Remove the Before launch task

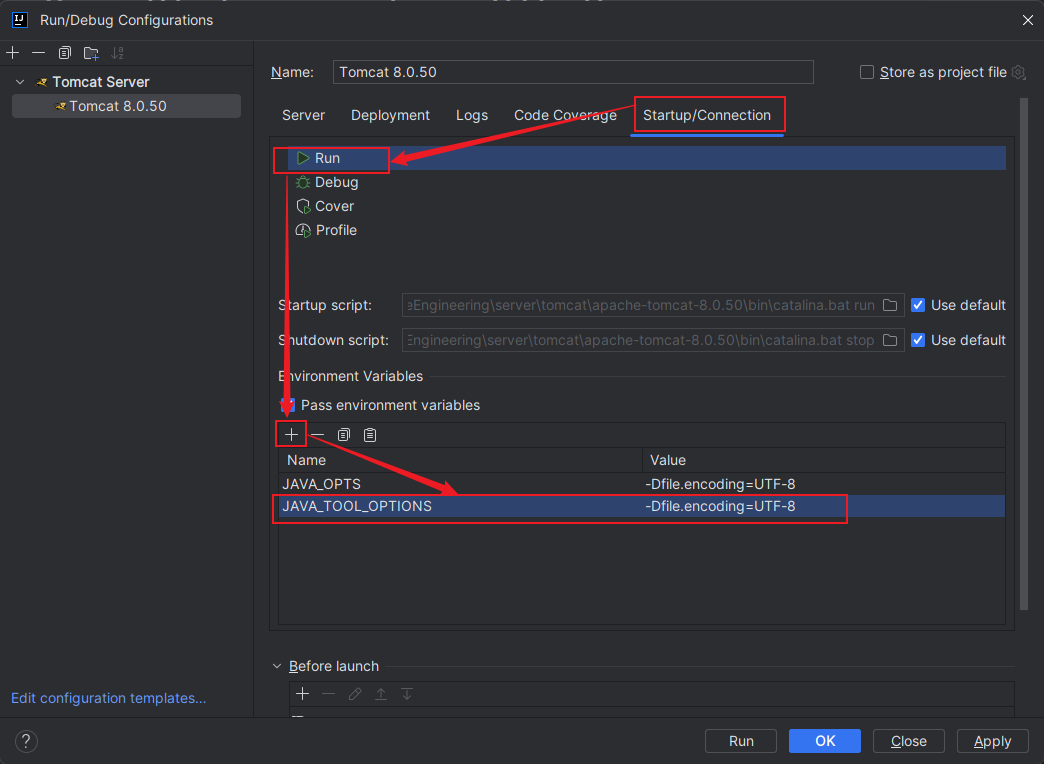click(328, 694)
